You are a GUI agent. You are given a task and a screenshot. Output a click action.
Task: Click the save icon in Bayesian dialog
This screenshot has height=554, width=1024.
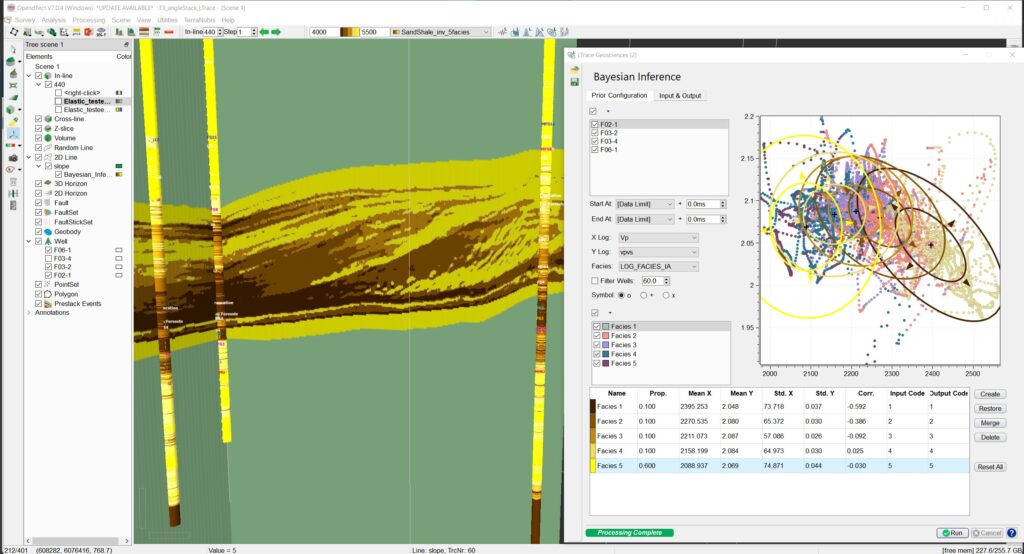[x=575, y=81]
